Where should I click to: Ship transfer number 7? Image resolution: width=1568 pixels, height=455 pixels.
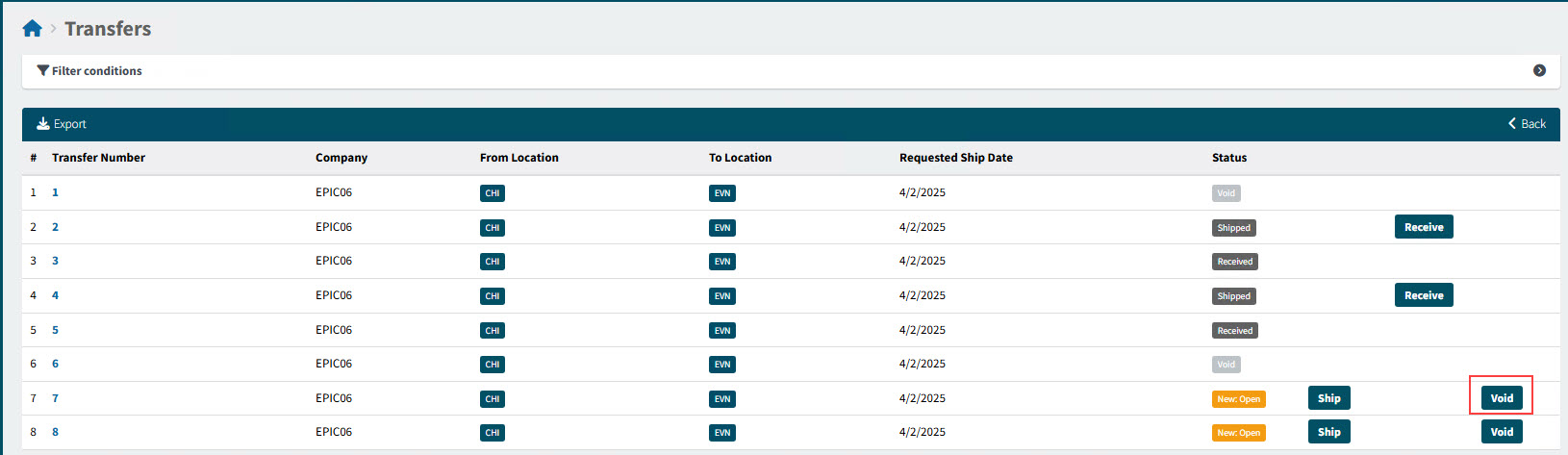1328,398
